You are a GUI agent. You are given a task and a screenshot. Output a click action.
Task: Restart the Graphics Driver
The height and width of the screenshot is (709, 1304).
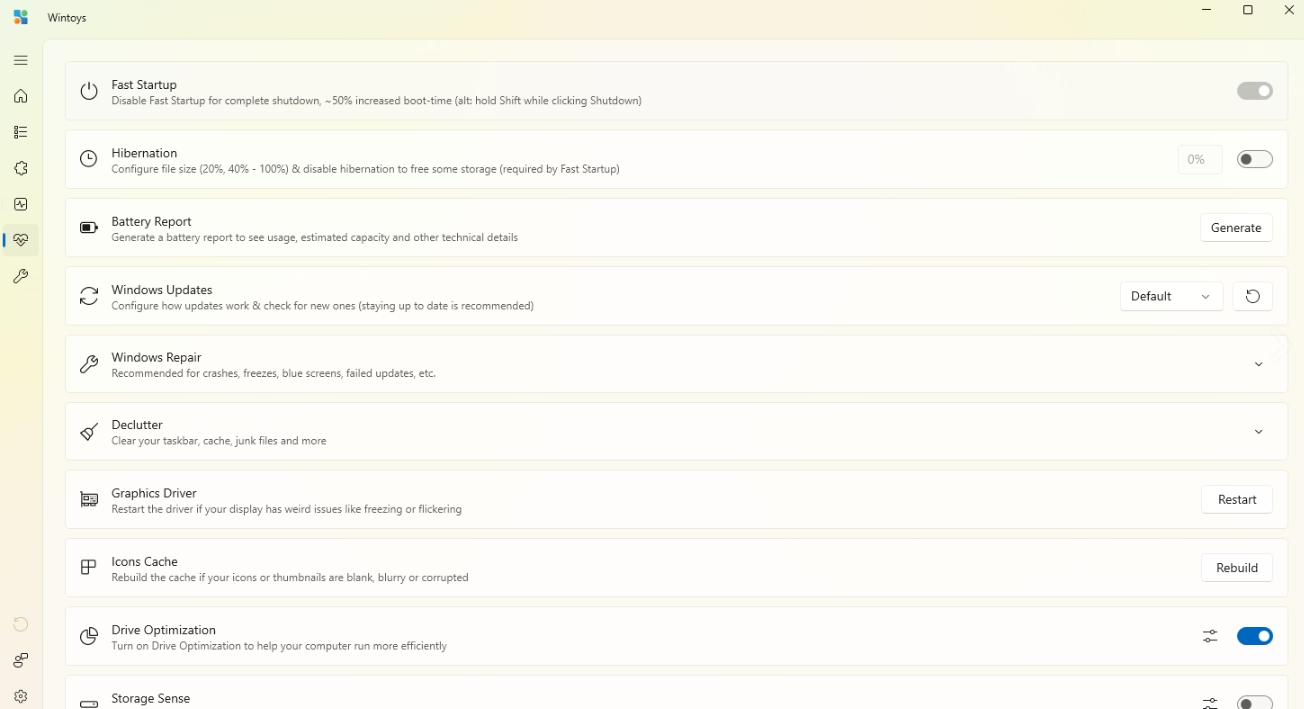click(1236, 500)
